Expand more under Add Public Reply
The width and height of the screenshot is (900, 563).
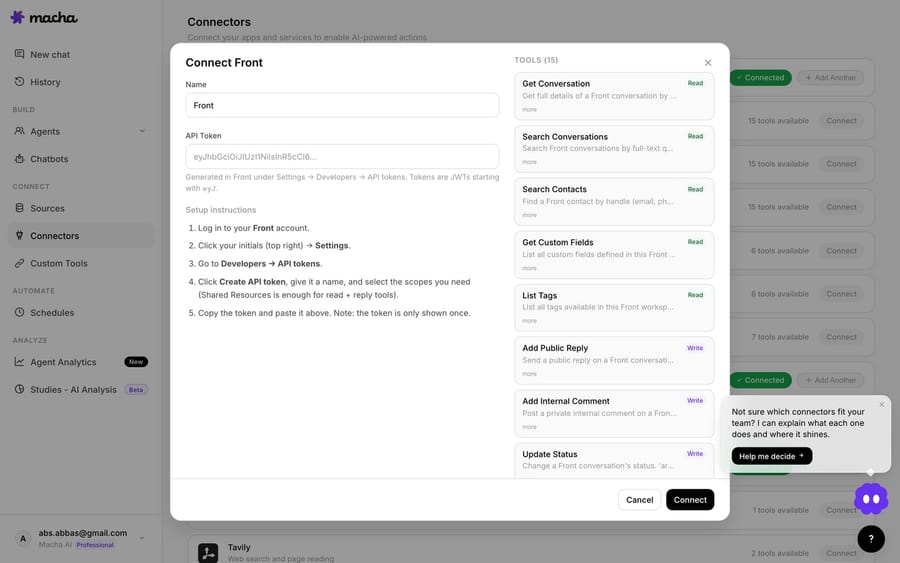click(529, 374)
